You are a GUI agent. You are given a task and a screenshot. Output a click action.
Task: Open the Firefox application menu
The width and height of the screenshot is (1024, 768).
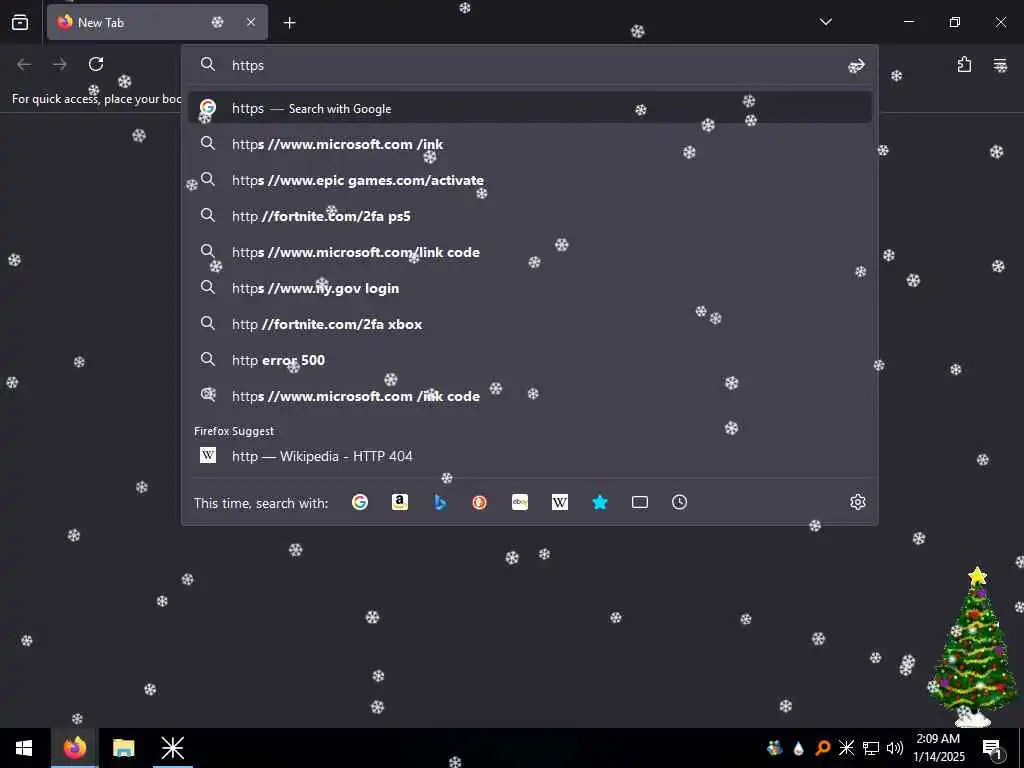1000,64
